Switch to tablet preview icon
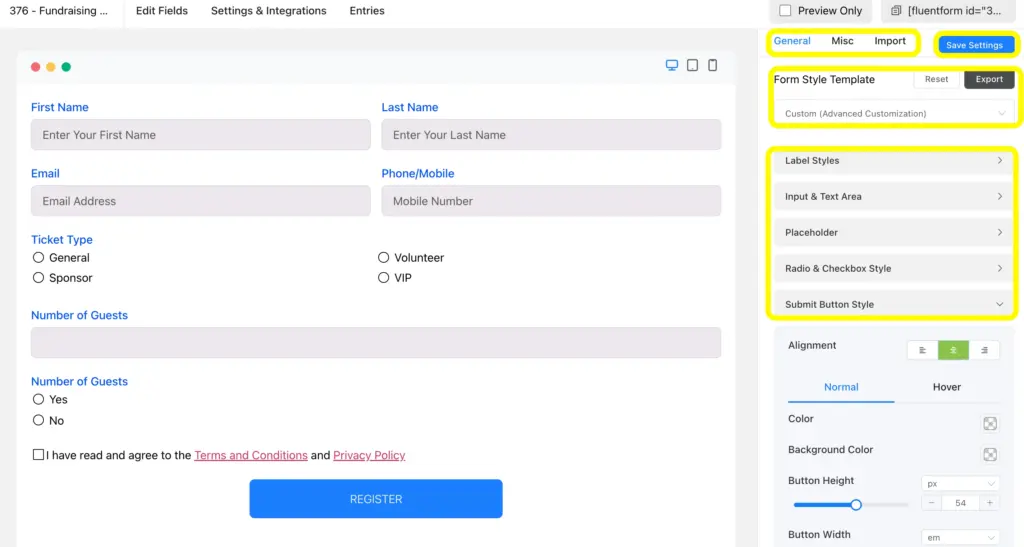The width and height of the screenshot is (1024, 547). [x=692, y=65]
